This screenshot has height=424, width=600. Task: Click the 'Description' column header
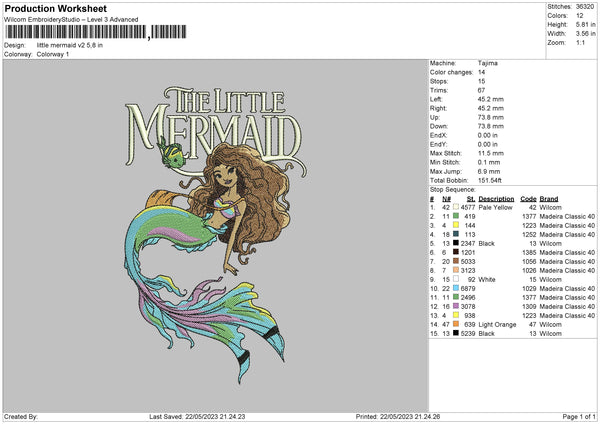click(496, 199)
